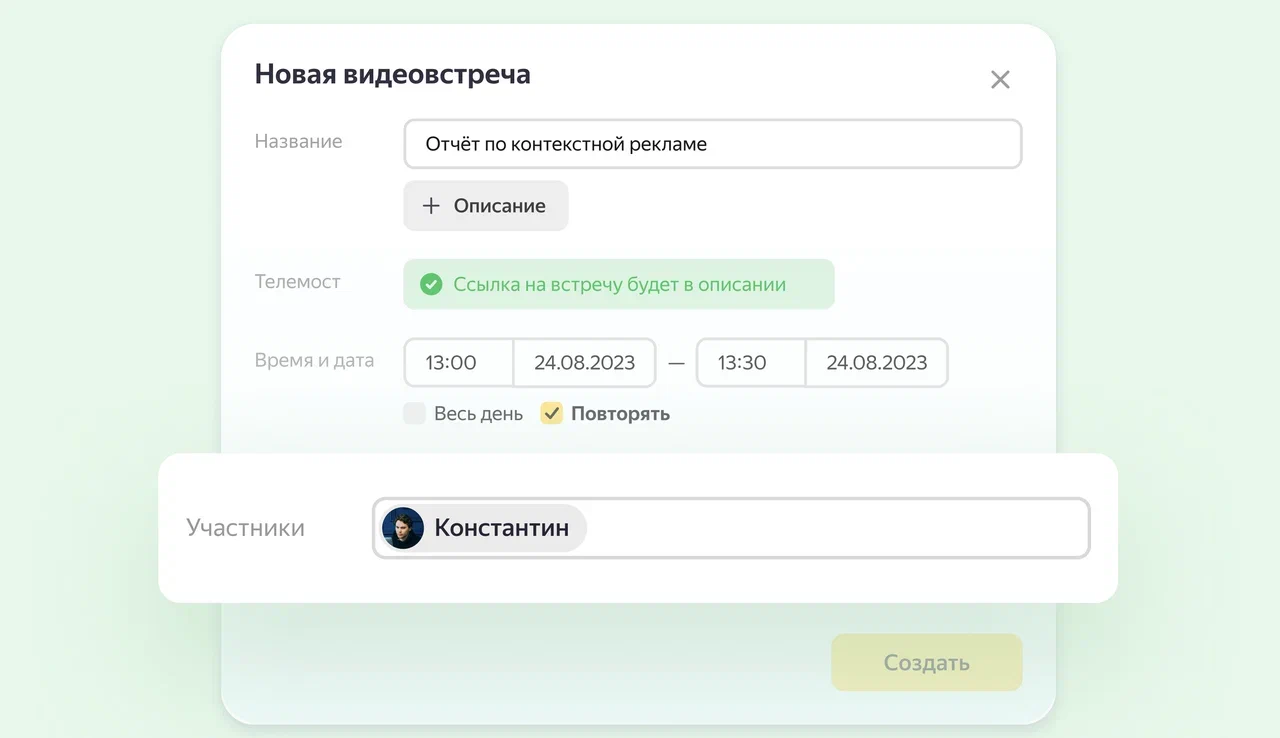Select the Константин participant name

click(x=501, y=528)
